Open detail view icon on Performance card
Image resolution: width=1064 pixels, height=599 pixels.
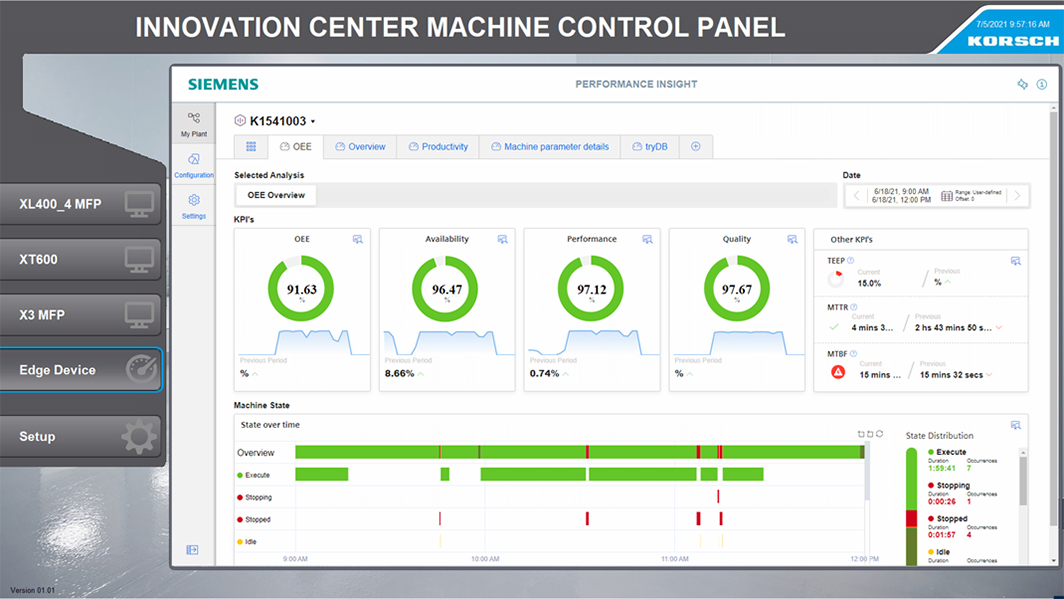point(647,239)
